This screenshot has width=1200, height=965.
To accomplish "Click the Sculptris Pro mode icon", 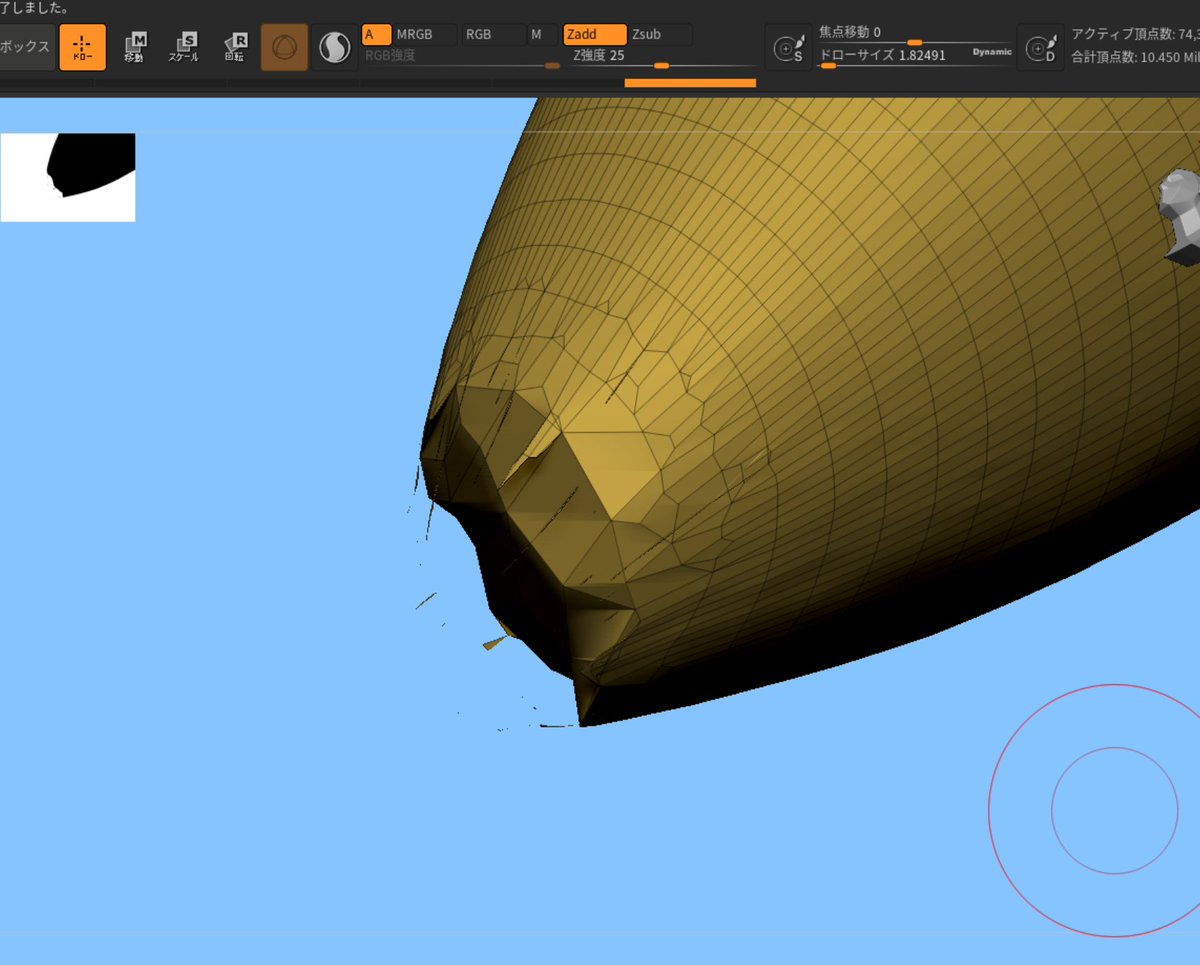I will click(x=334, y=47).
